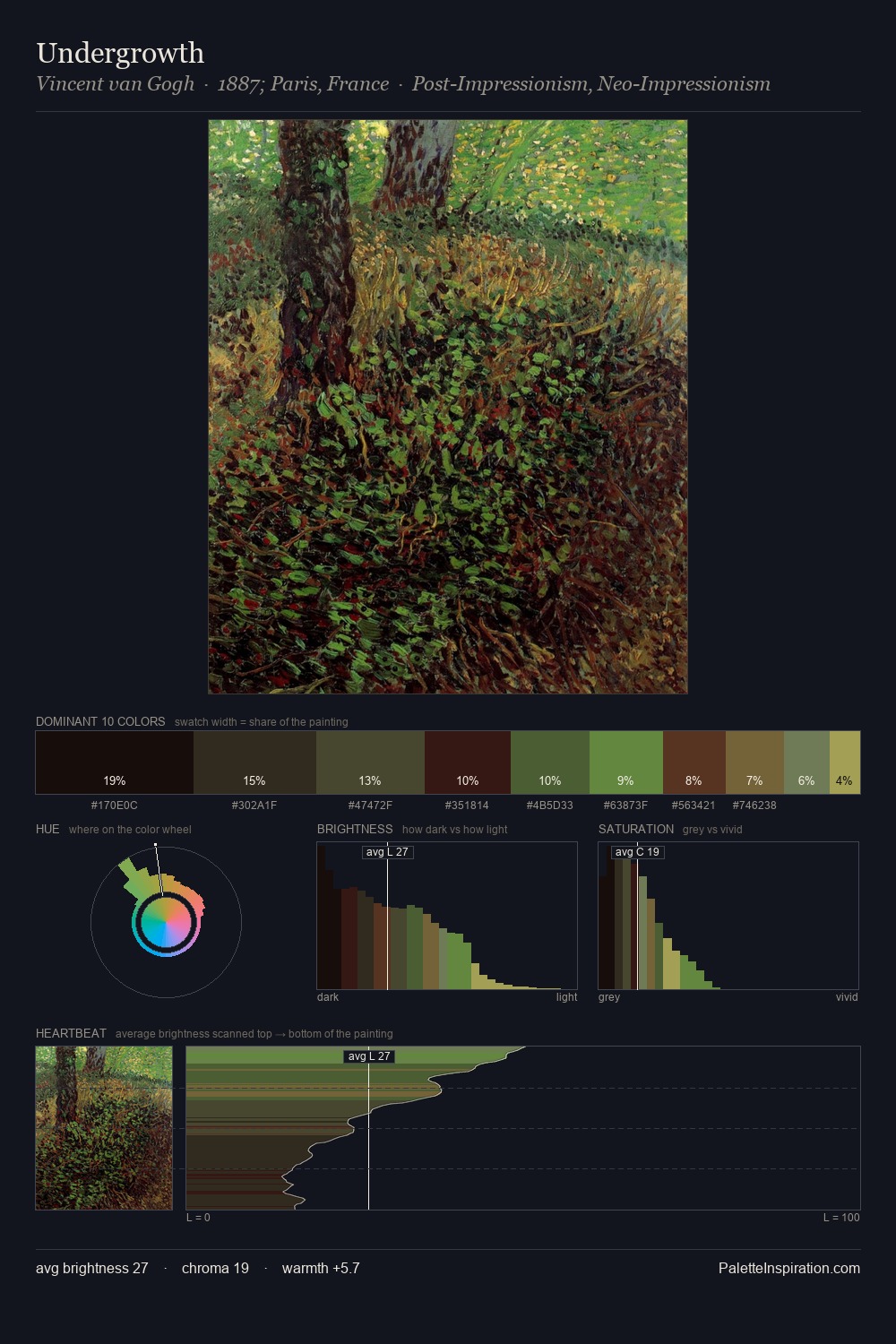Viewport: 896px width, 1344px height.
Task: Click '1887; Paris, France' text
Action: [303, 84]
